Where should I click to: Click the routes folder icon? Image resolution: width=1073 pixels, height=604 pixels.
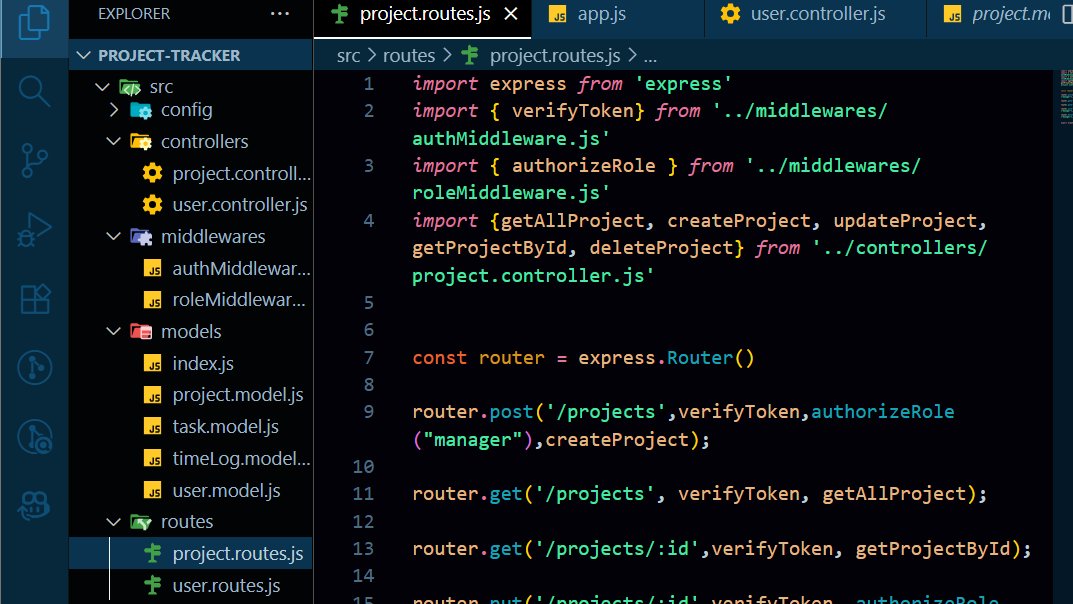[141, 522]
